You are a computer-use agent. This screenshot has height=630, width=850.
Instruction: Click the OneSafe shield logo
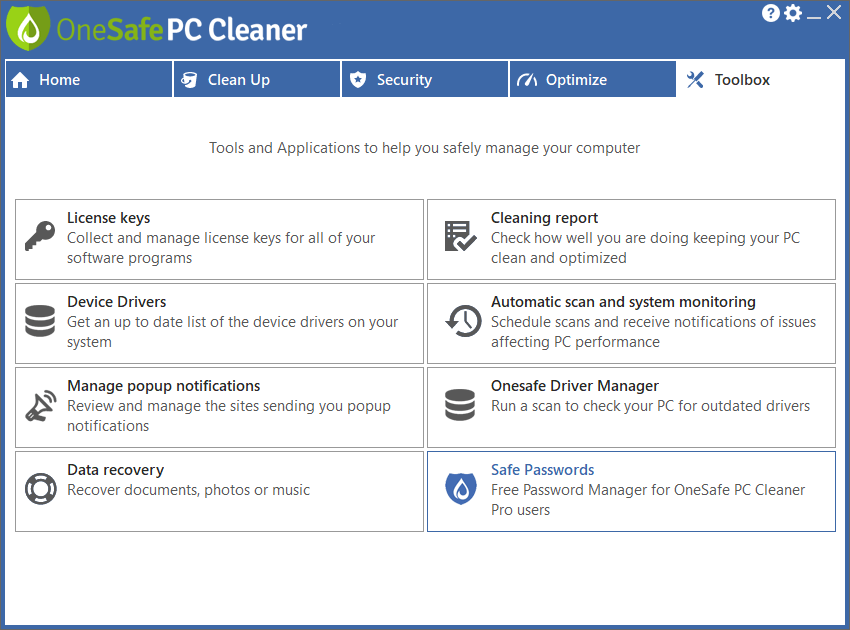(x=28, y=29)
